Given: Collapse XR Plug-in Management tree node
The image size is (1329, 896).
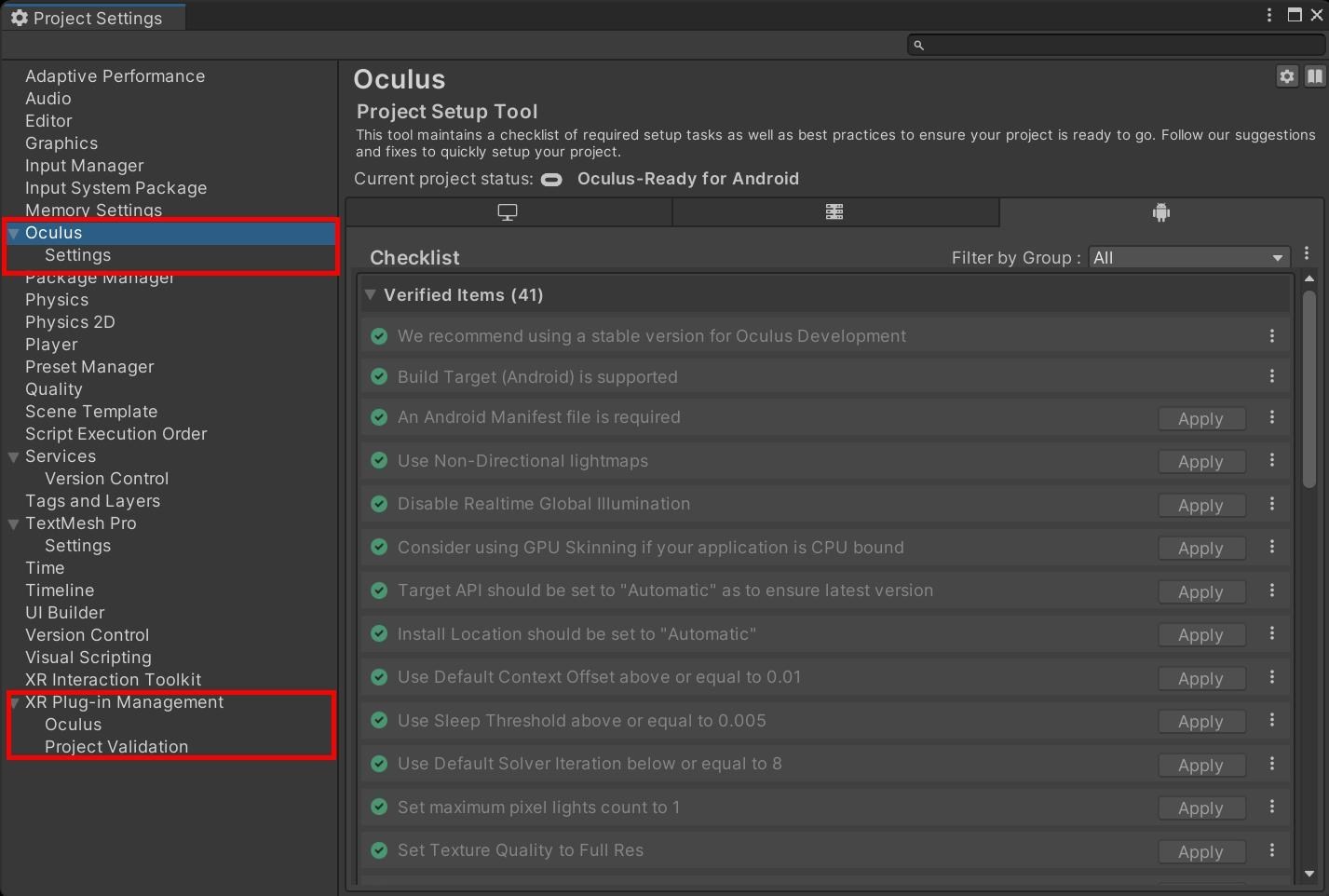Looking at the screenshot, I should [14, 703].
